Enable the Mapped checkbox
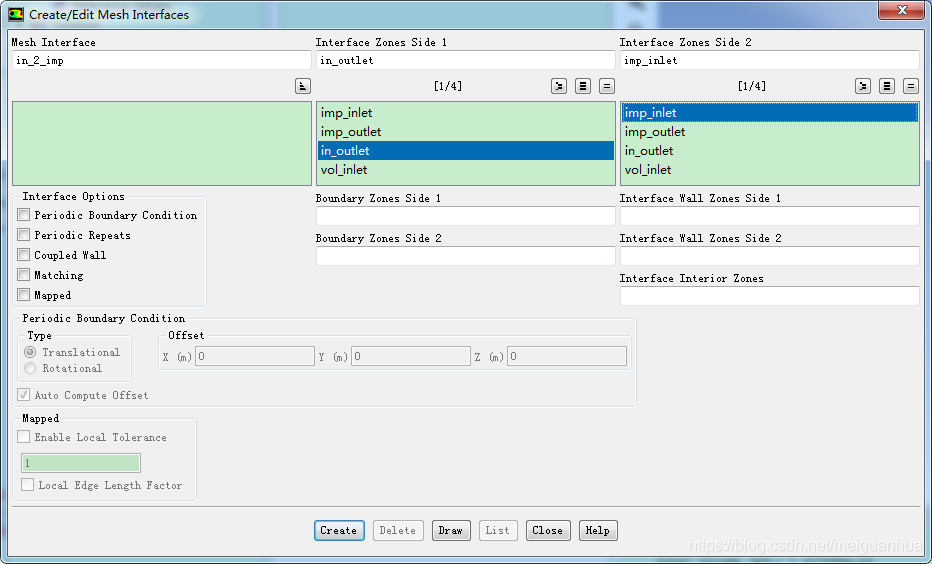Screen dimensions: 932x564 [x=24, y=295]
